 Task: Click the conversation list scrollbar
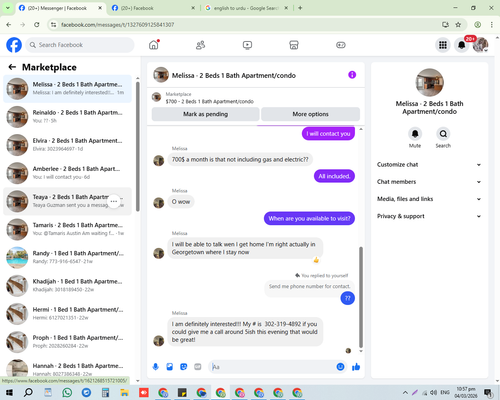coord(138,146)
